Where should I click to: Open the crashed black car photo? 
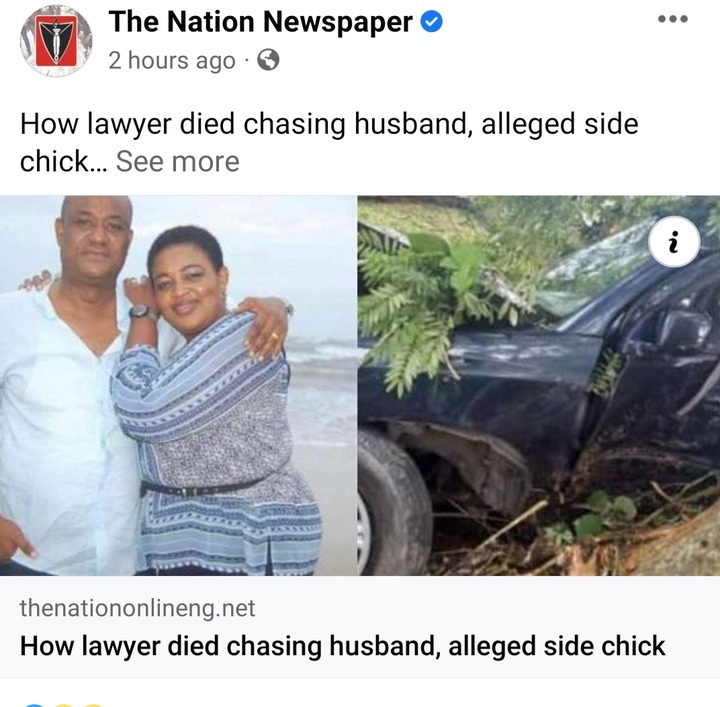coord(539,385)
